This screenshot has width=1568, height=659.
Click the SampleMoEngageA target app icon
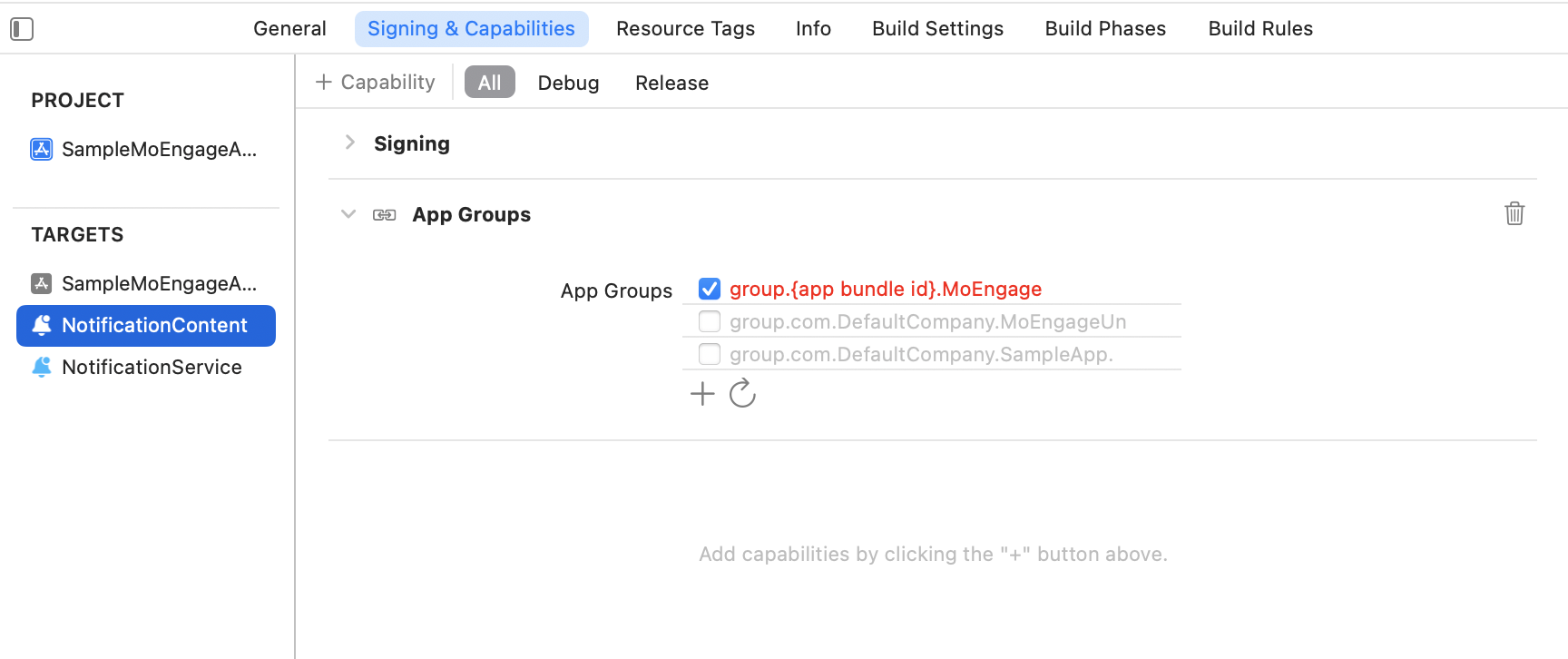[42, 283]
